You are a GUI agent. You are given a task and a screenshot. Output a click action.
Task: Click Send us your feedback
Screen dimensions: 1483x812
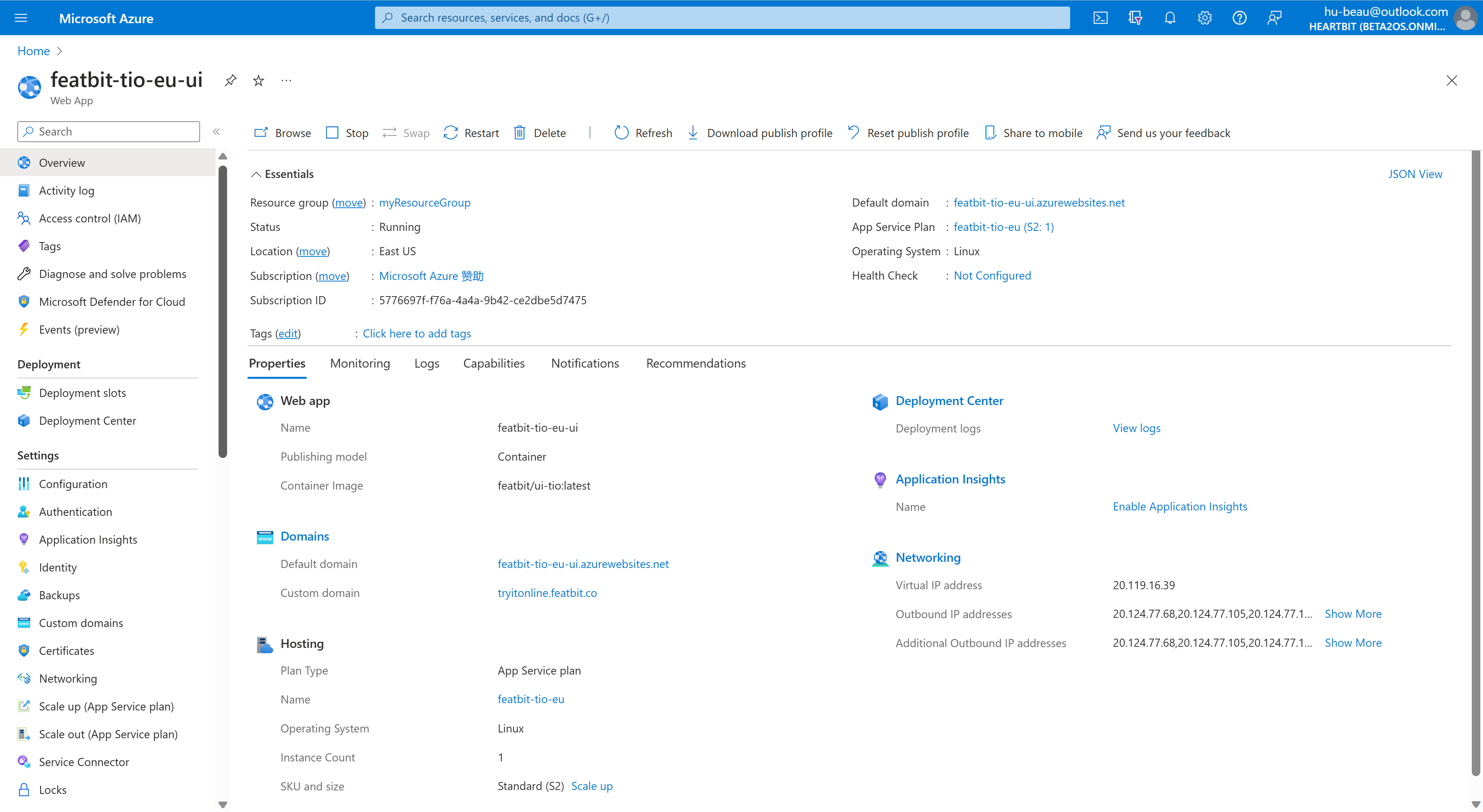click(1164, 133)
